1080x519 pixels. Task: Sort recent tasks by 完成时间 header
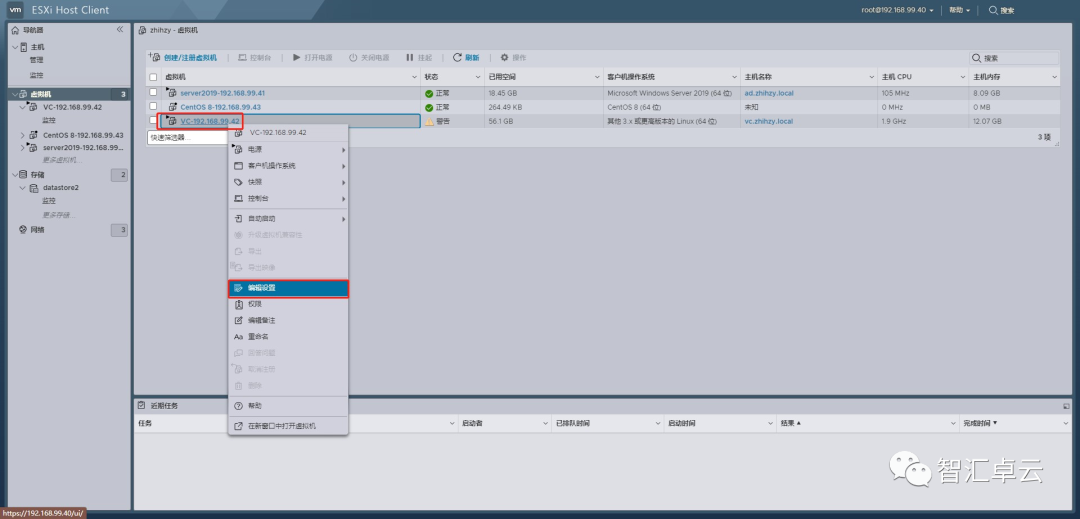click(979, 423)
